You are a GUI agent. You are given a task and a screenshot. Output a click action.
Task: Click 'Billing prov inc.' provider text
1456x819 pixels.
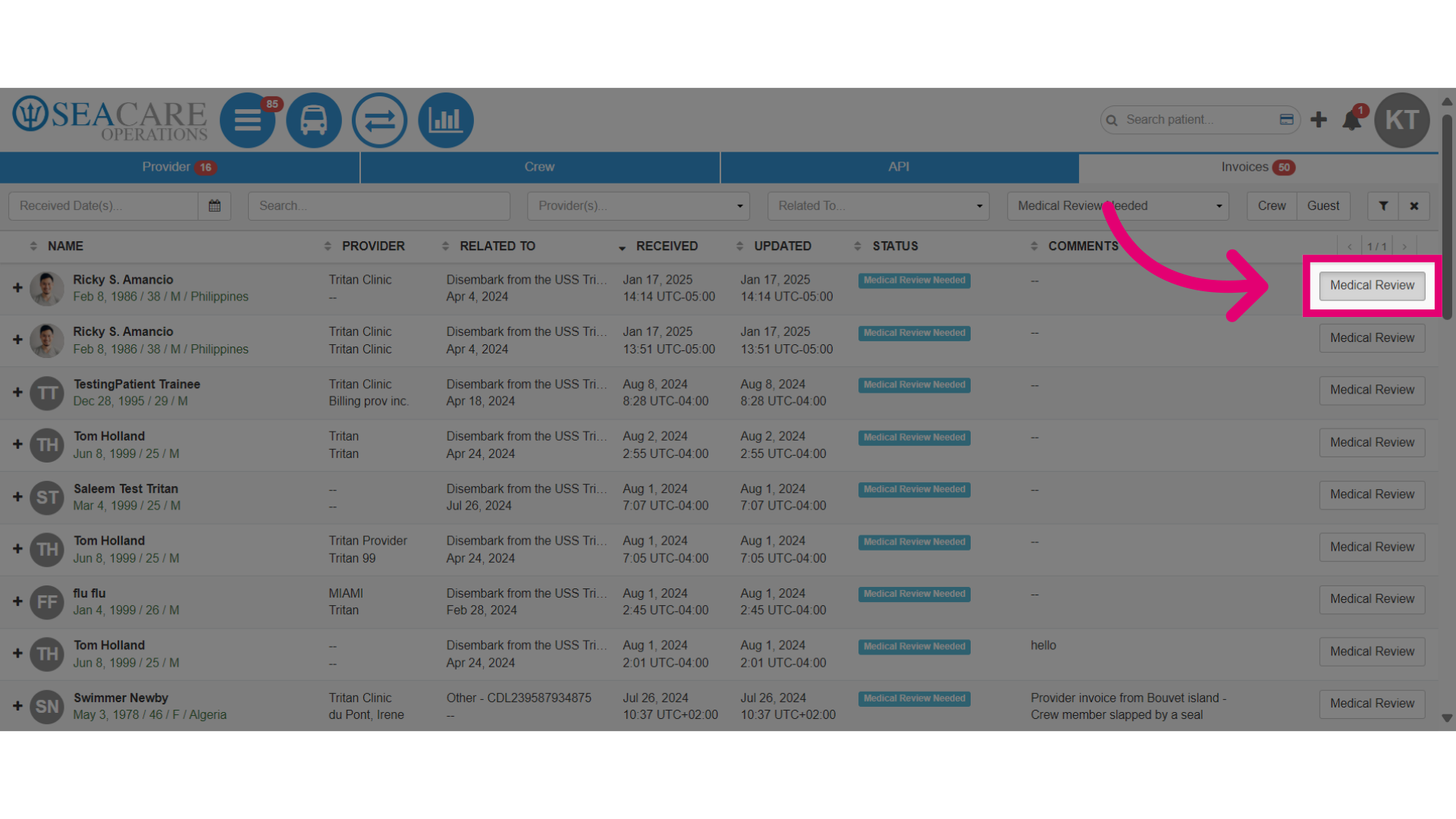pos(369,402)
